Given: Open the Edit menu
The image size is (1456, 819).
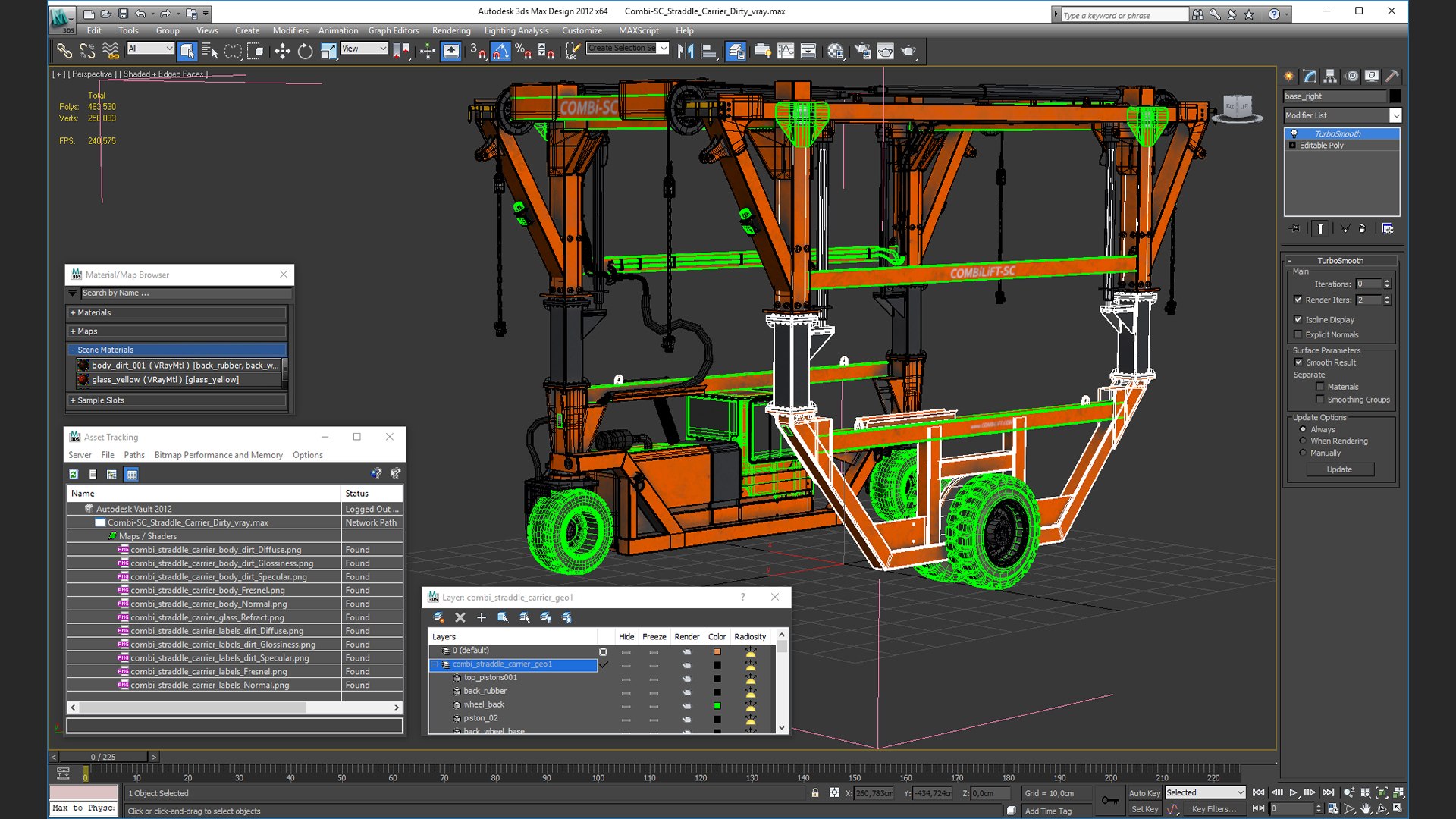Looking at the screenshot, I should 94,30.
